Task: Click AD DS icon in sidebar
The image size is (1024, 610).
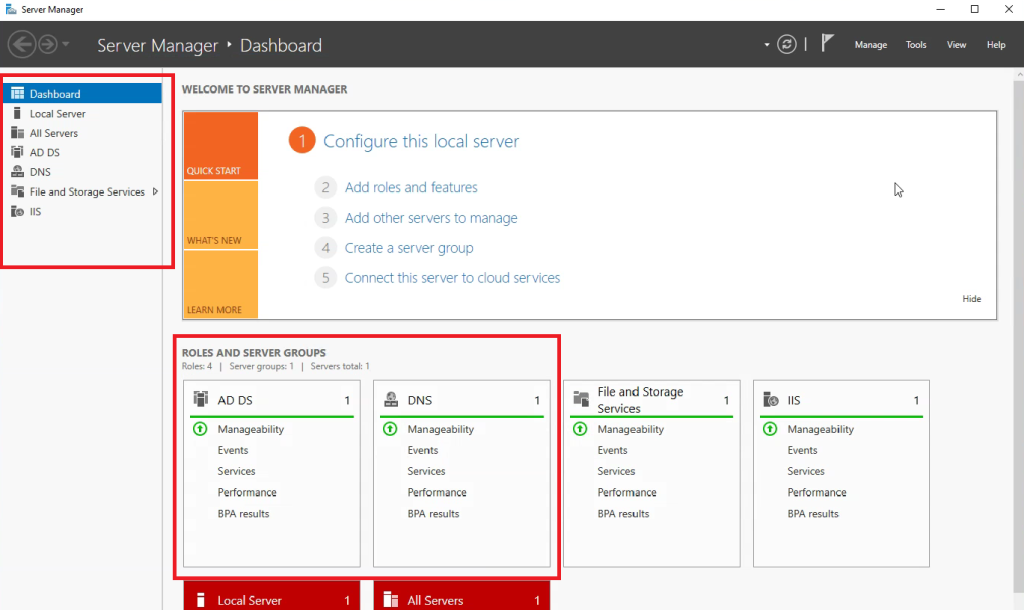Action: click(18, 152)
